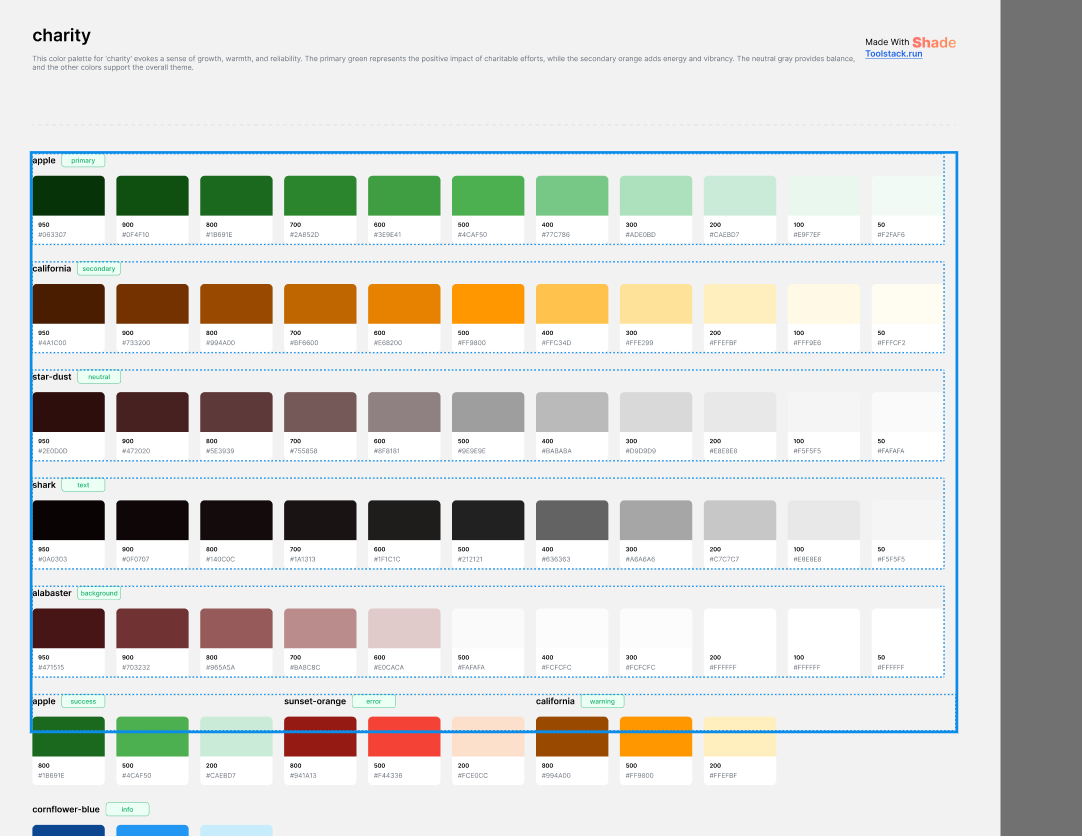Viewport: 1082px width, 836px height.
Task: Click hex value '#BA8C8C'
Action: click(305, 668)
